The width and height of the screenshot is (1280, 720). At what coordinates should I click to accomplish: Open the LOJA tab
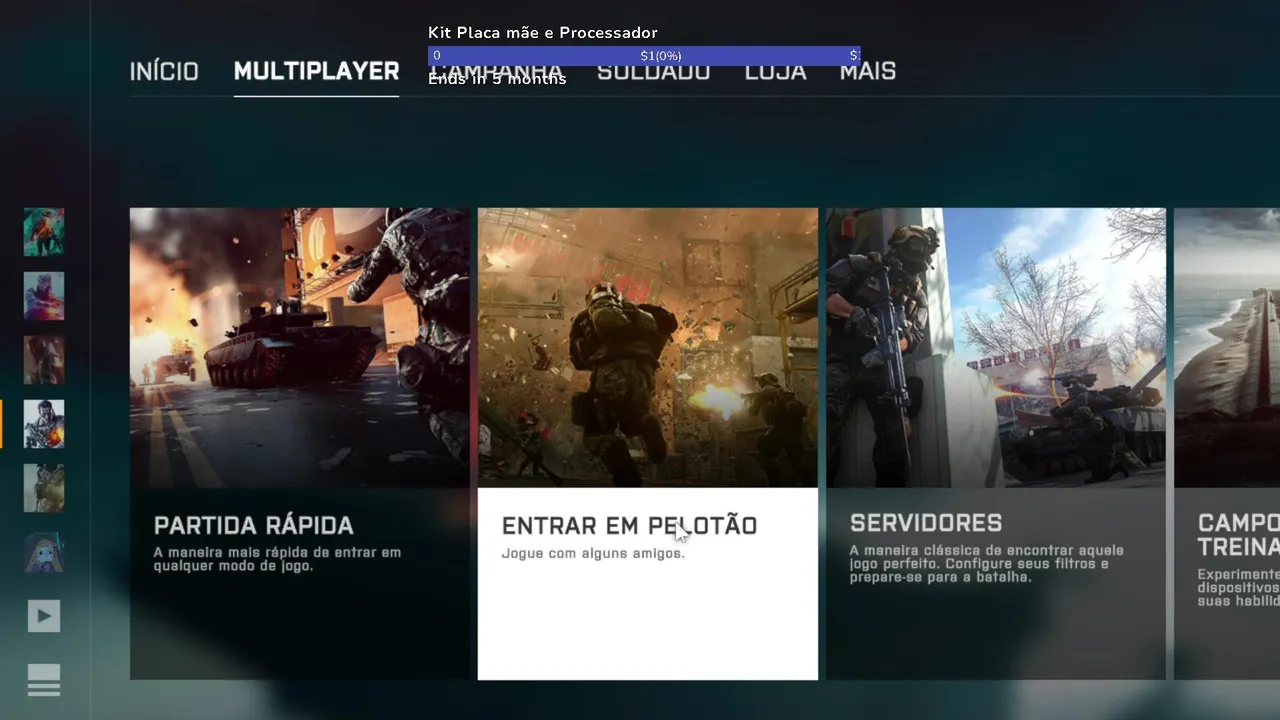point(775,71)
